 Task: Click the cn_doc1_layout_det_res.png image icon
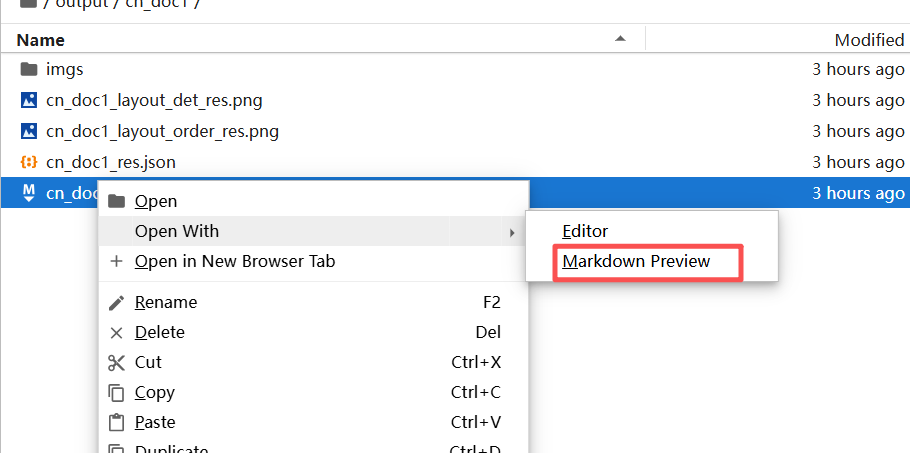click(28, 100)
